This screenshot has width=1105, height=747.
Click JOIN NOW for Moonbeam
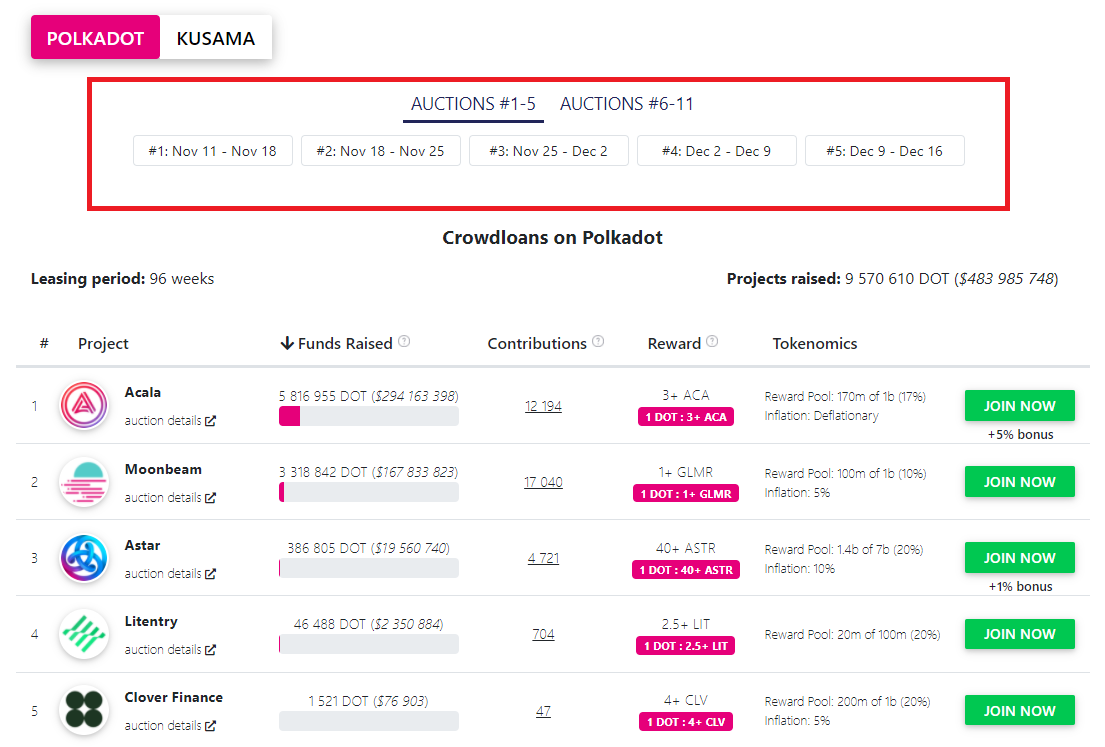[x=1019, y=482]
